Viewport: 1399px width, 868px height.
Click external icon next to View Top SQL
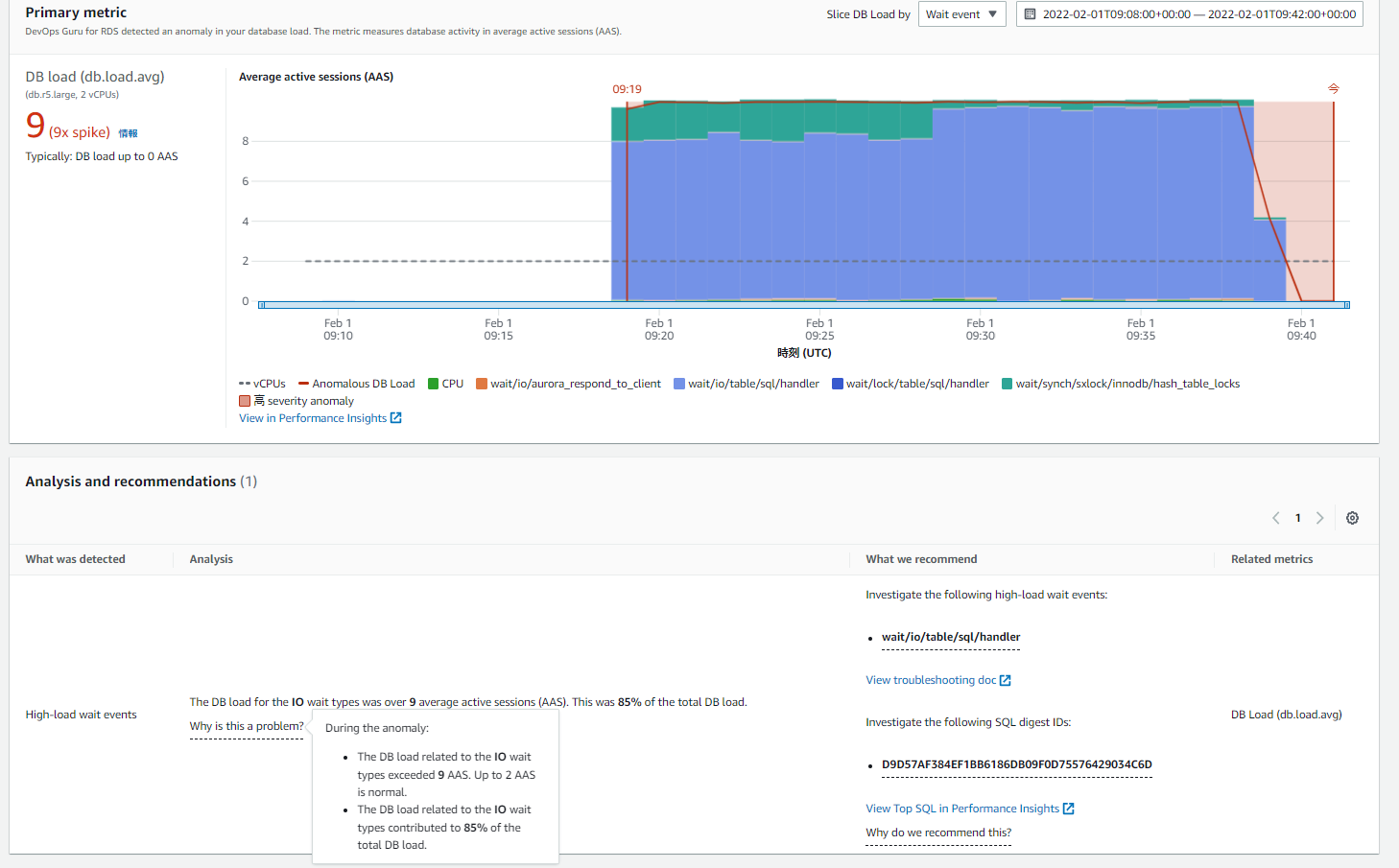(x=1069, y=809)
